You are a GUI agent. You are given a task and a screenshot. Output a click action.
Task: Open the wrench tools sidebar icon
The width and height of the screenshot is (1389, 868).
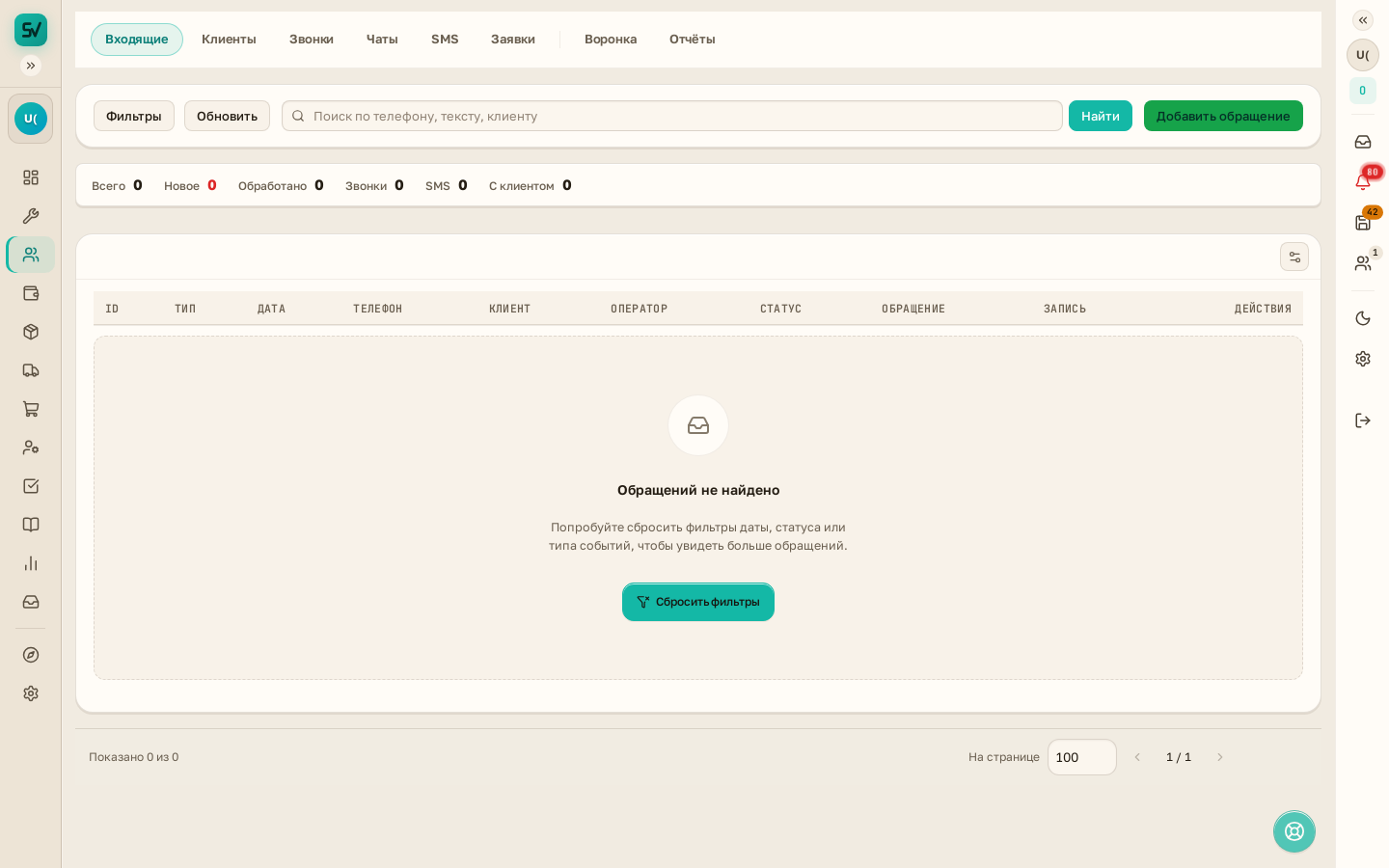[x=31, y=216]
